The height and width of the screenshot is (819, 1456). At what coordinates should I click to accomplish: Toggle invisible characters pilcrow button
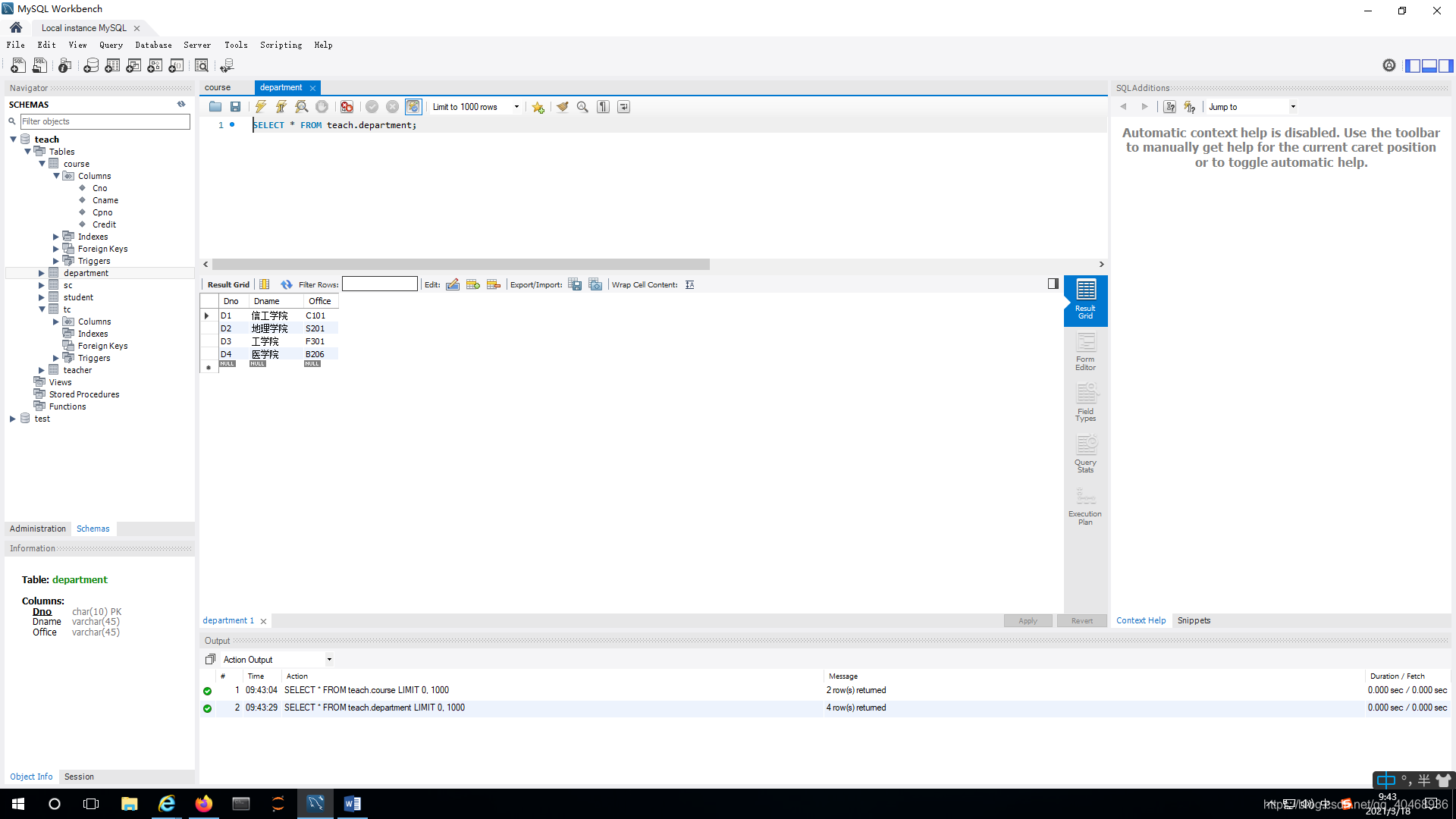(603, 107)
